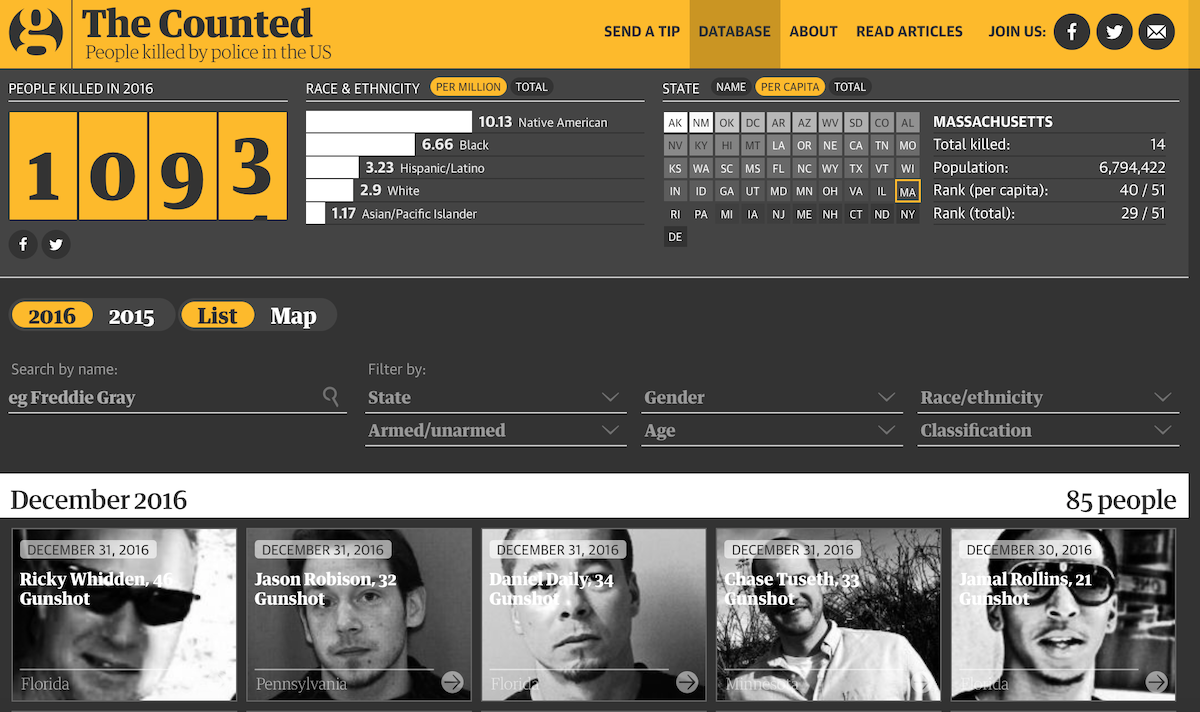Image resolution: width=1200 pixels, height=712 pixels.
Task: Share on Facebook below the 2016 counter
Action: (x=23, y=244)
